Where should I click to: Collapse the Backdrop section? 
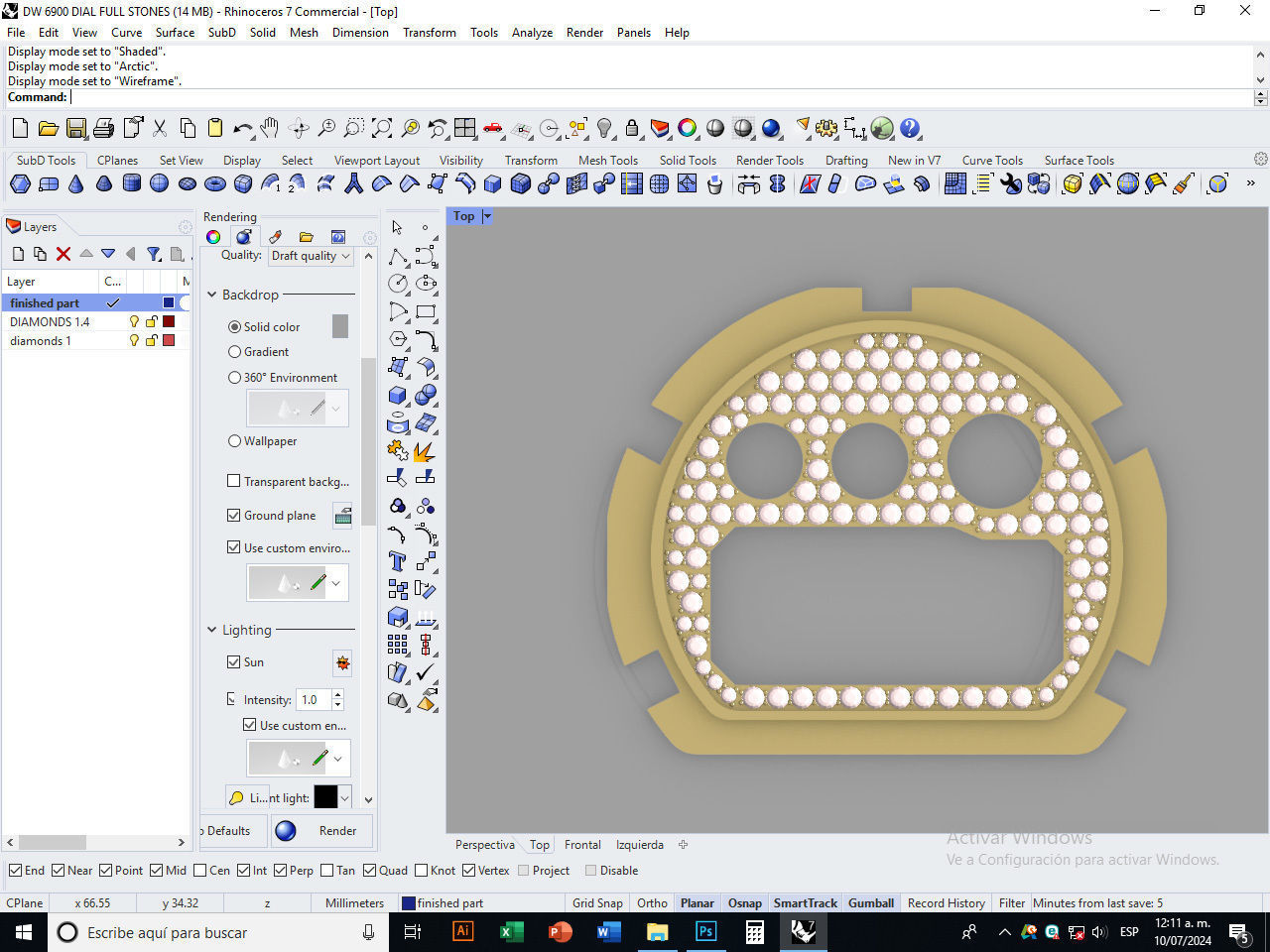[x=211, y=295]
